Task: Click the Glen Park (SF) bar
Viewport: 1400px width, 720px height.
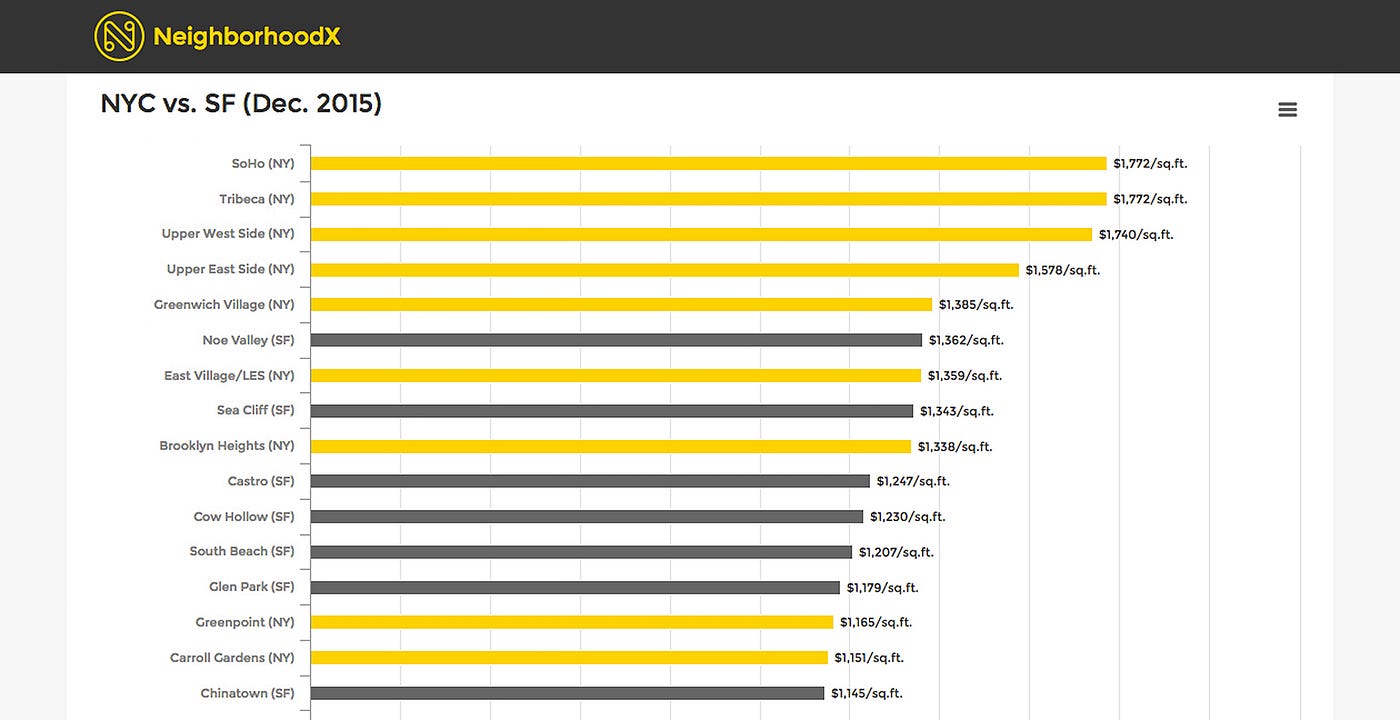Action: click(x=575, y=587)
